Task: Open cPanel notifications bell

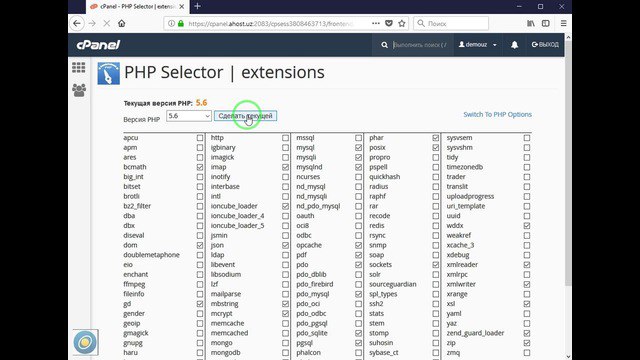Action: tap(515, 45)
